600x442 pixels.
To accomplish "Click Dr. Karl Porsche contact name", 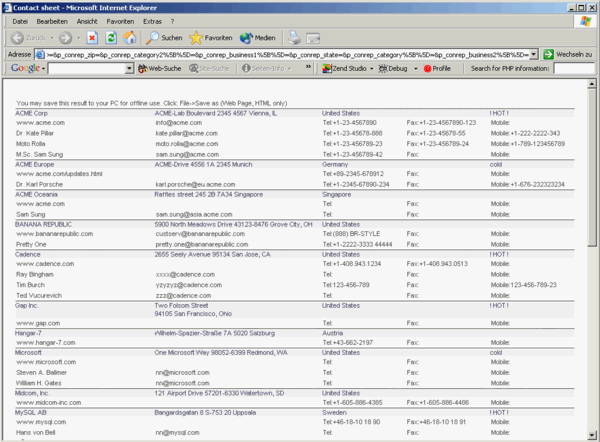I will point(39,184).
